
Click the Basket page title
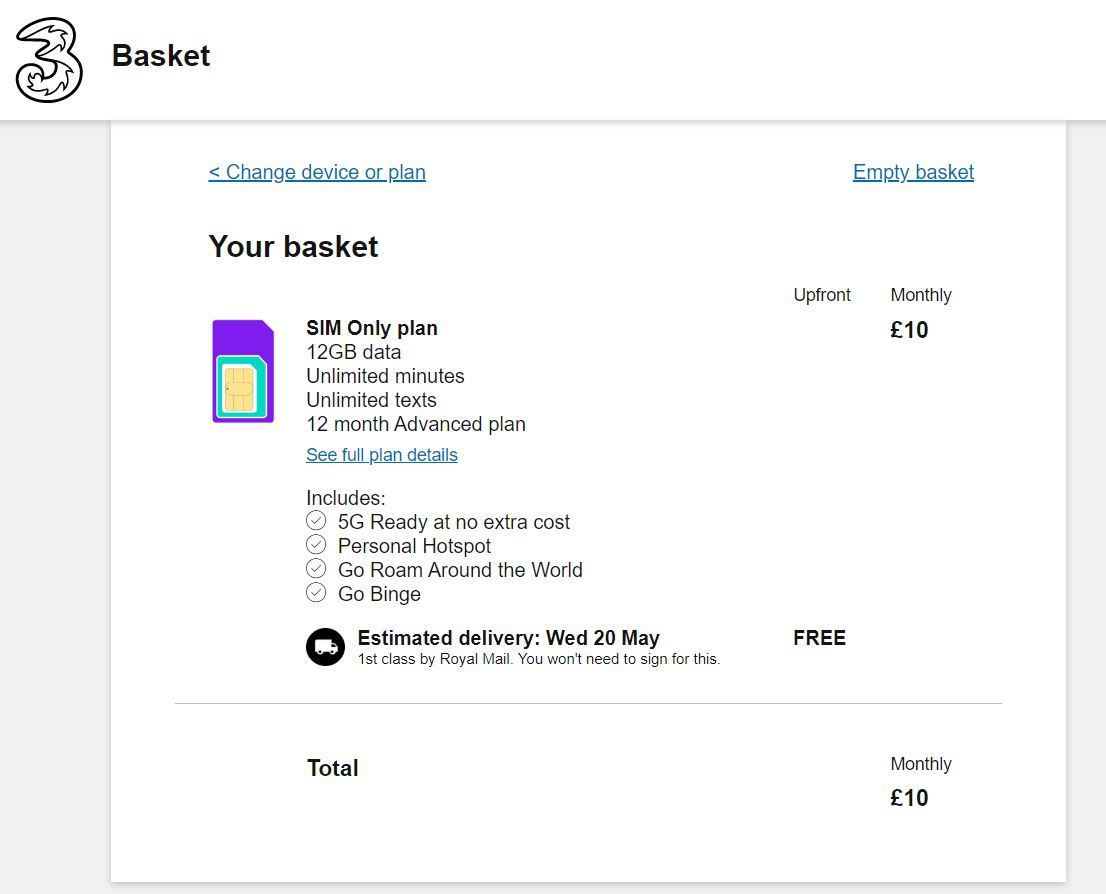tap(161, 56)
